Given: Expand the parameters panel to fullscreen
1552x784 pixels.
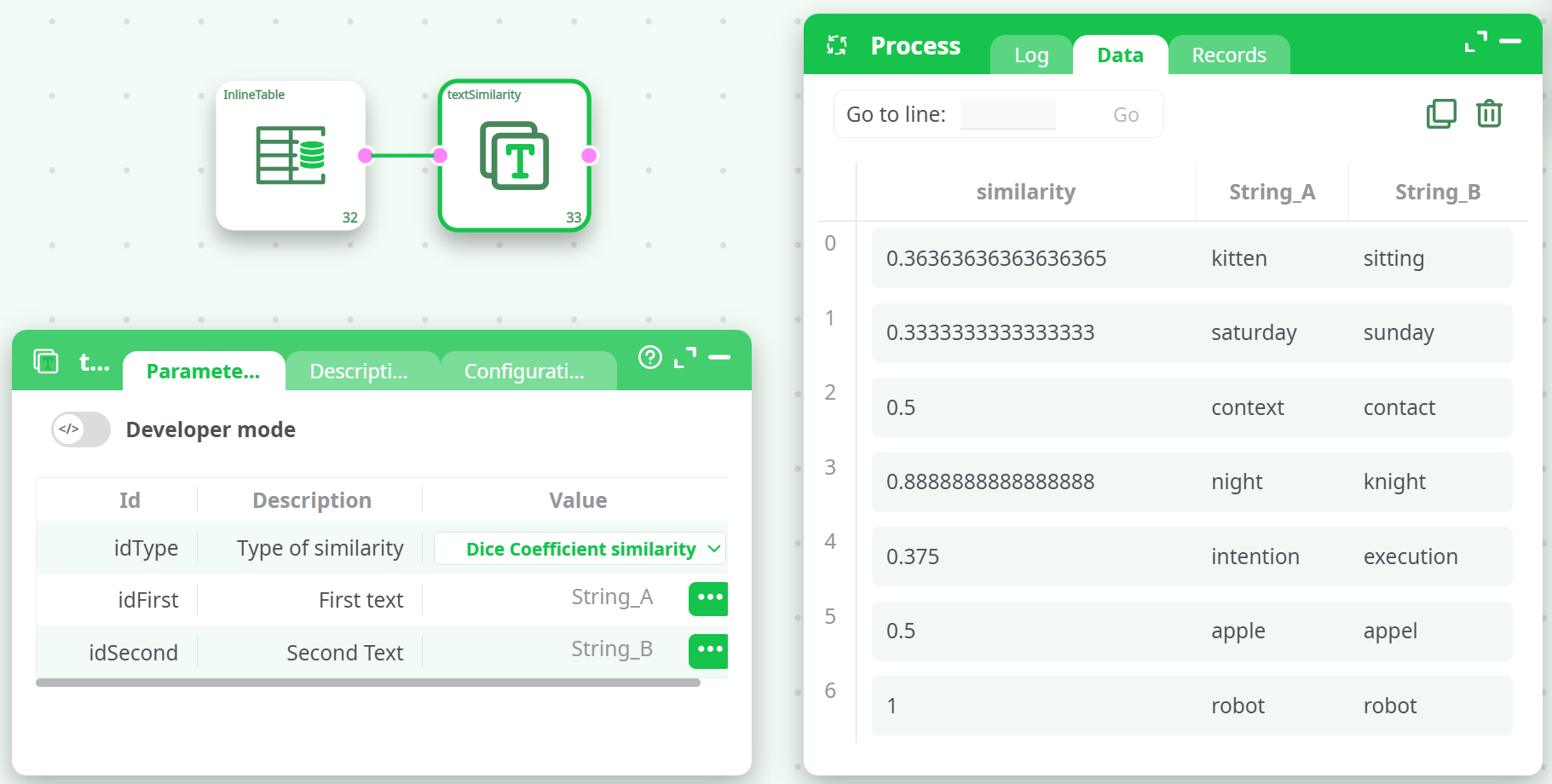Looking at the screenshot, I should point(685,357).
